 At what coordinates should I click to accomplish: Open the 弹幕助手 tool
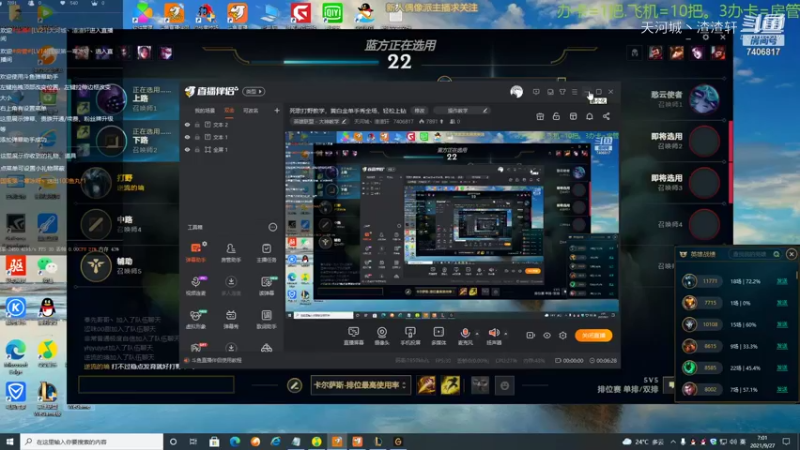(x=195, y=253)
